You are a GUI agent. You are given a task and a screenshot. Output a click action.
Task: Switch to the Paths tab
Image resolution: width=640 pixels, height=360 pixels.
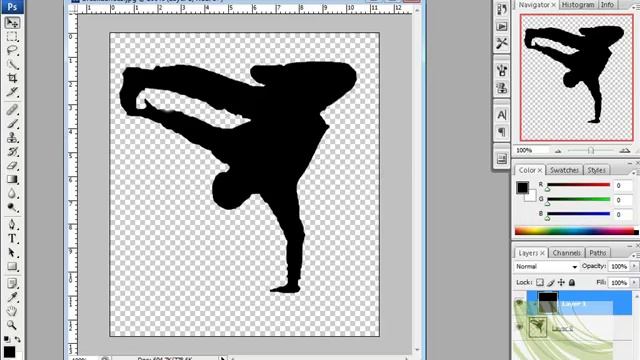[598, 253]
